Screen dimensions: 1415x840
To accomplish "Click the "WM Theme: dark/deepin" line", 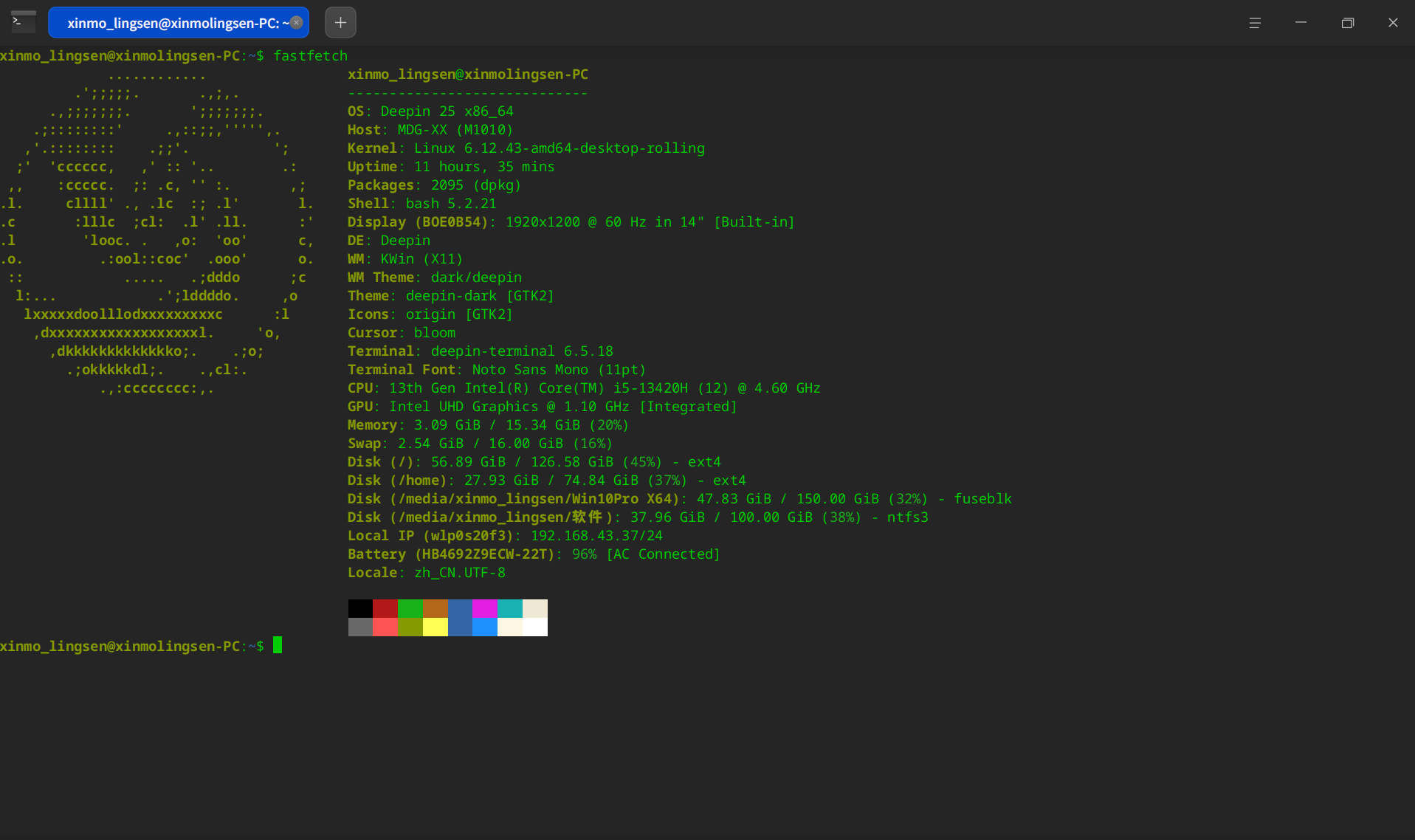I will (435, 277).
